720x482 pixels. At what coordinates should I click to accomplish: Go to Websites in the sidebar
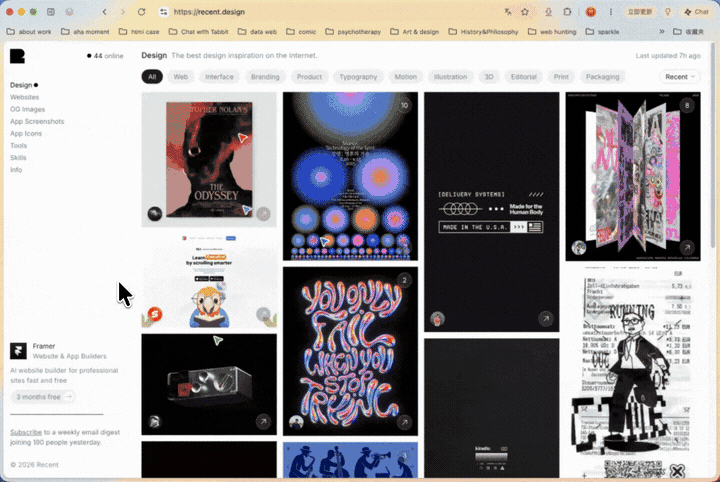pyautogui.click(x=24, y=97)
